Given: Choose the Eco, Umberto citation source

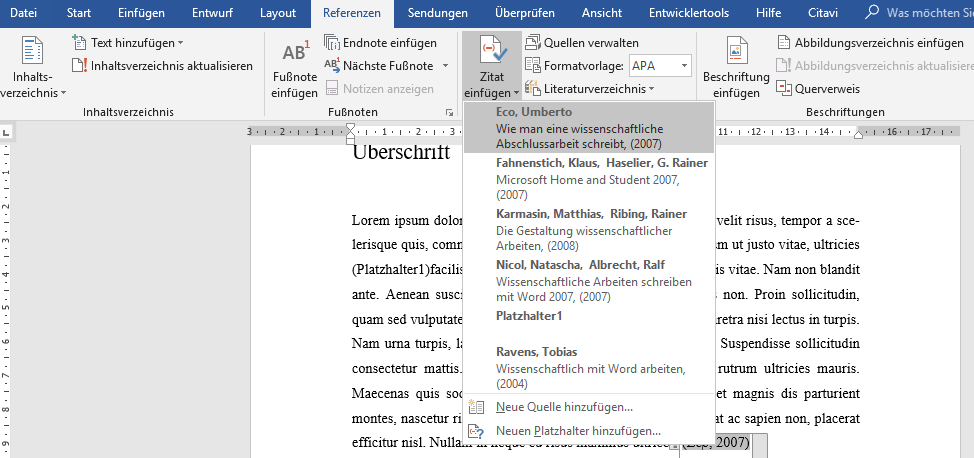Looking at the screenshot, I should pyautogui.click(x=589, y=127).
